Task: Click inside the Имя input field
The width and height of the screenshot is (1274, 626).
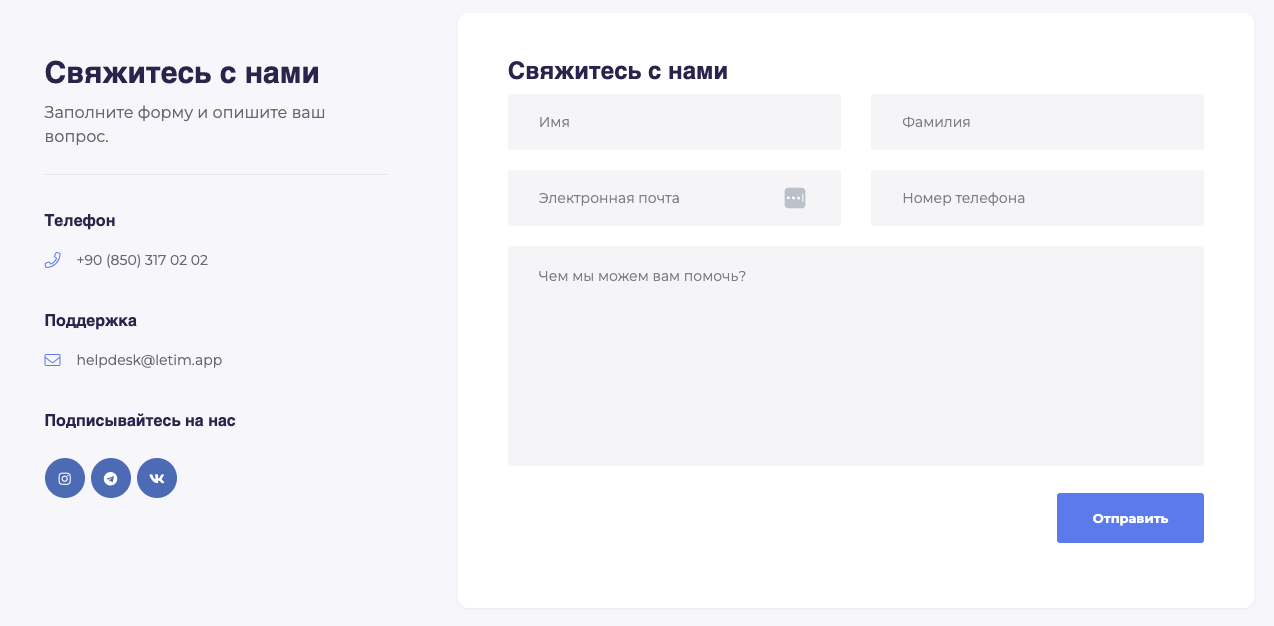Action: [x=674, y=121]
